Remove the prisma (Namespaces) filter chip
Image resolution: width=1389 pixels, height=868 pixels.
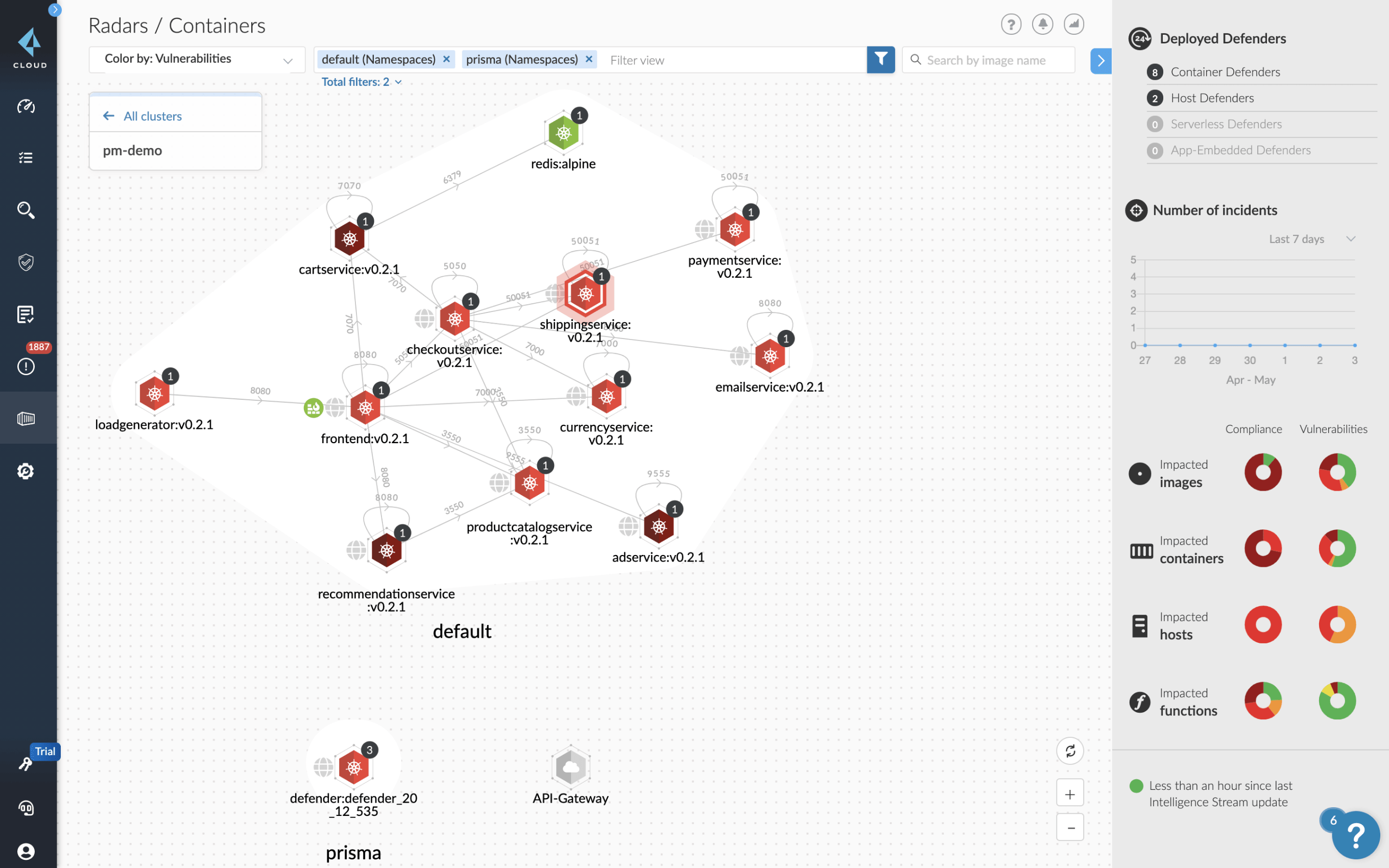(588, 59)
